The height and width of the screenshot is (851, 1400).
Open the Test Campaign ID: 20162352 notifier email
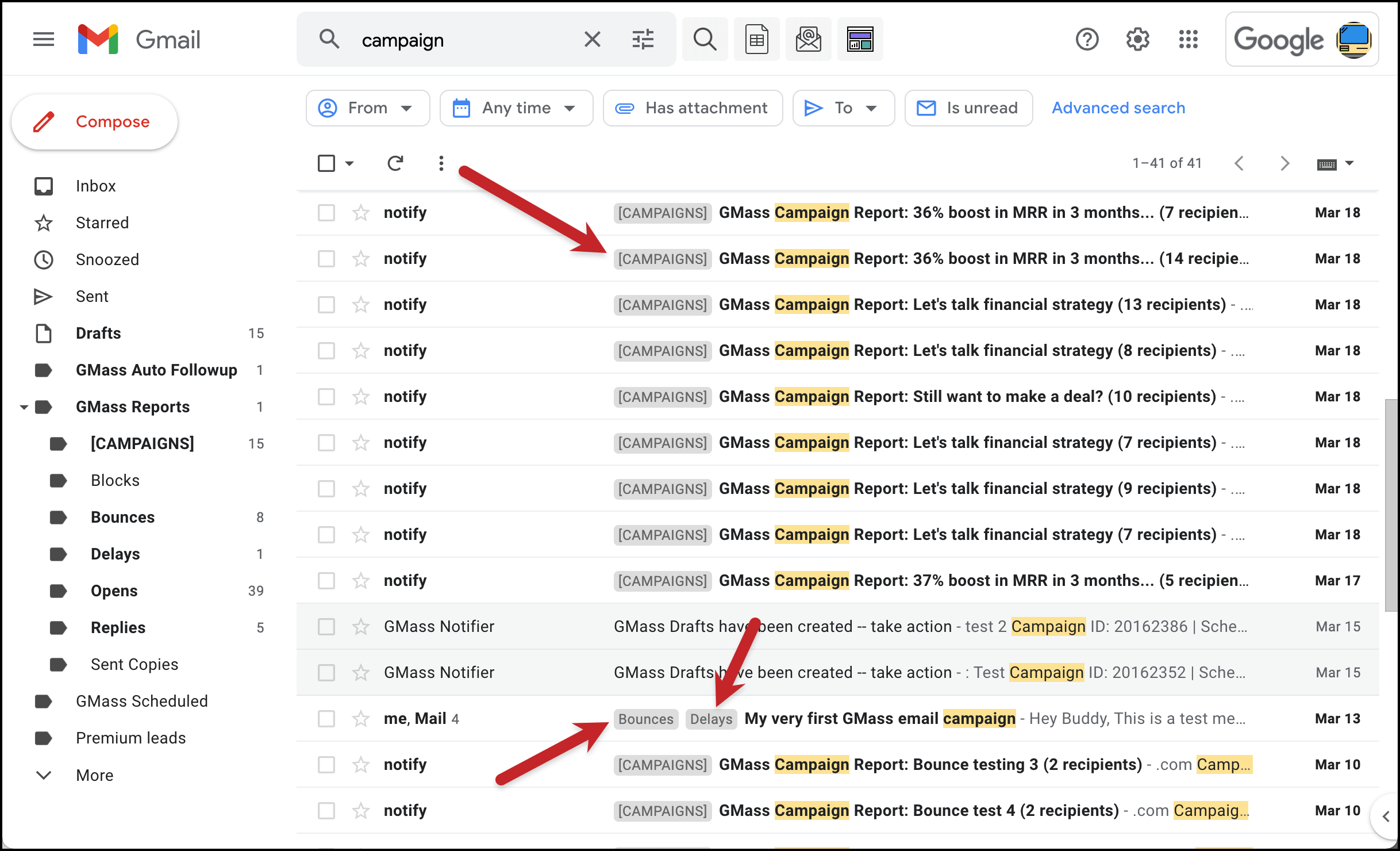837,672
